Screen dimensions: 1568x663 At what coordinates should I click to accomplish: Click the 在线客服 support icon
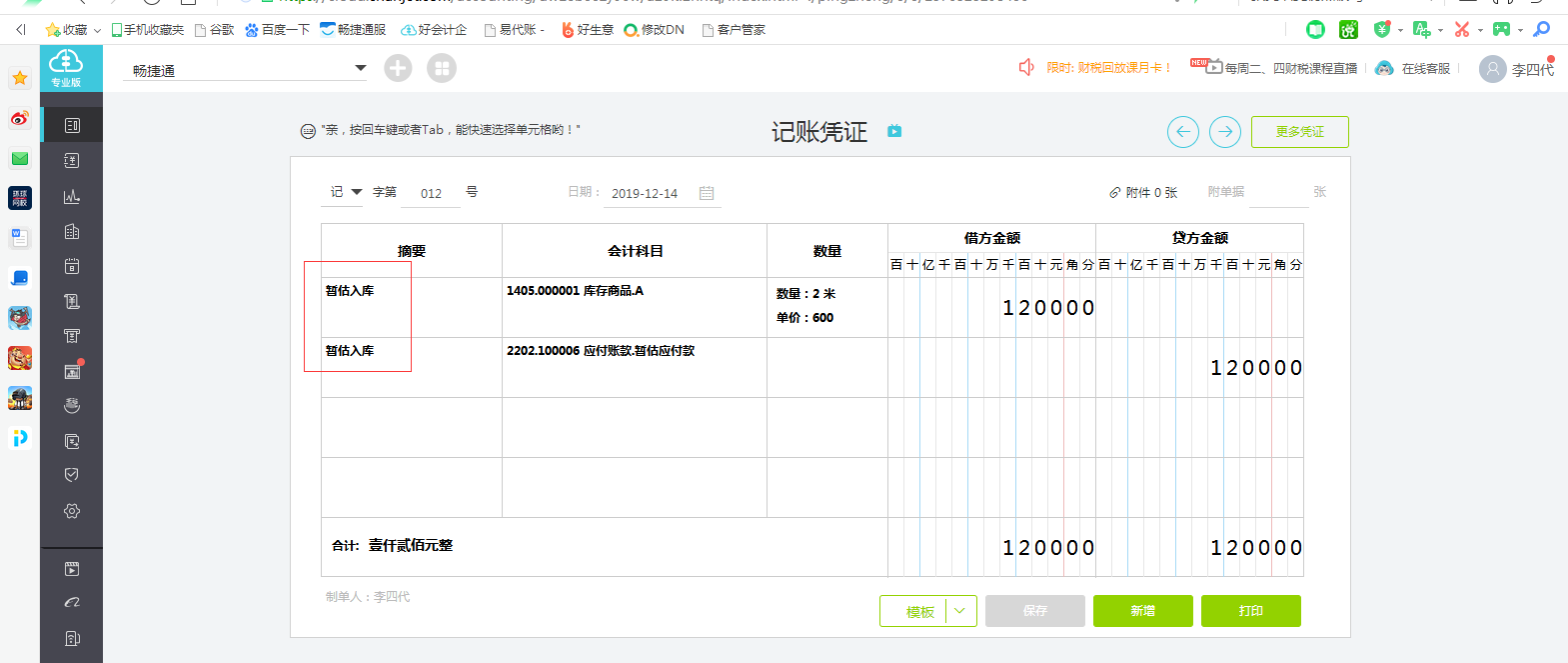pyautogui.click(x=1384, y=68)
